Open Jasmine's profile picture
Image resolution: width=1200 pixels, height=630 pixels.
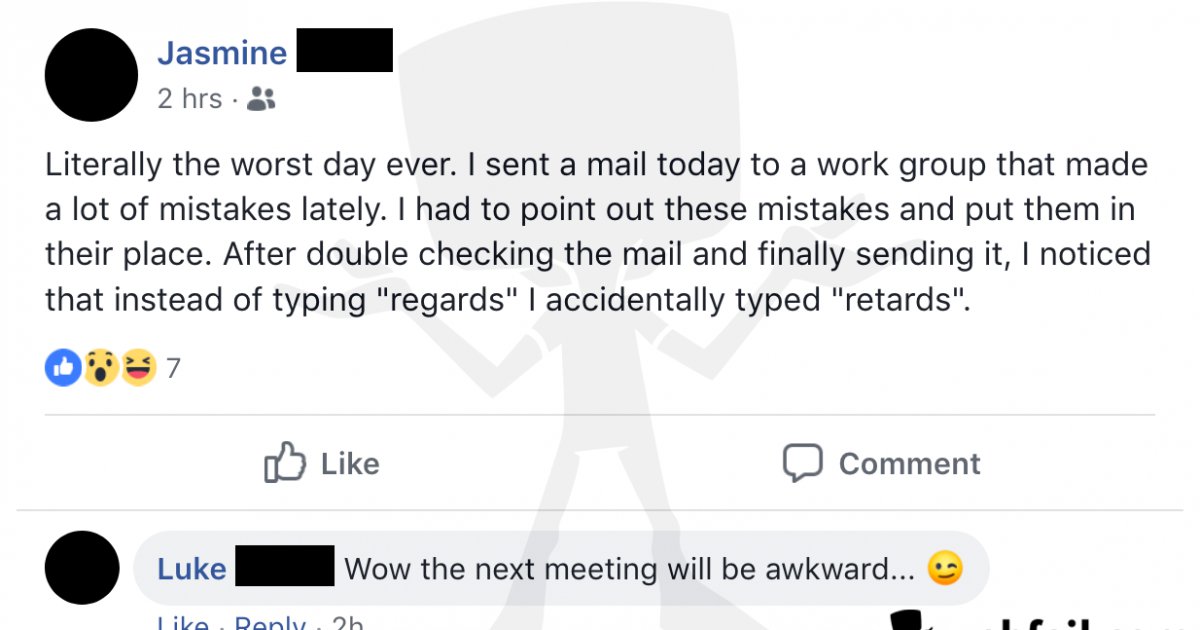pyautogui.click(x=92, y=75)
